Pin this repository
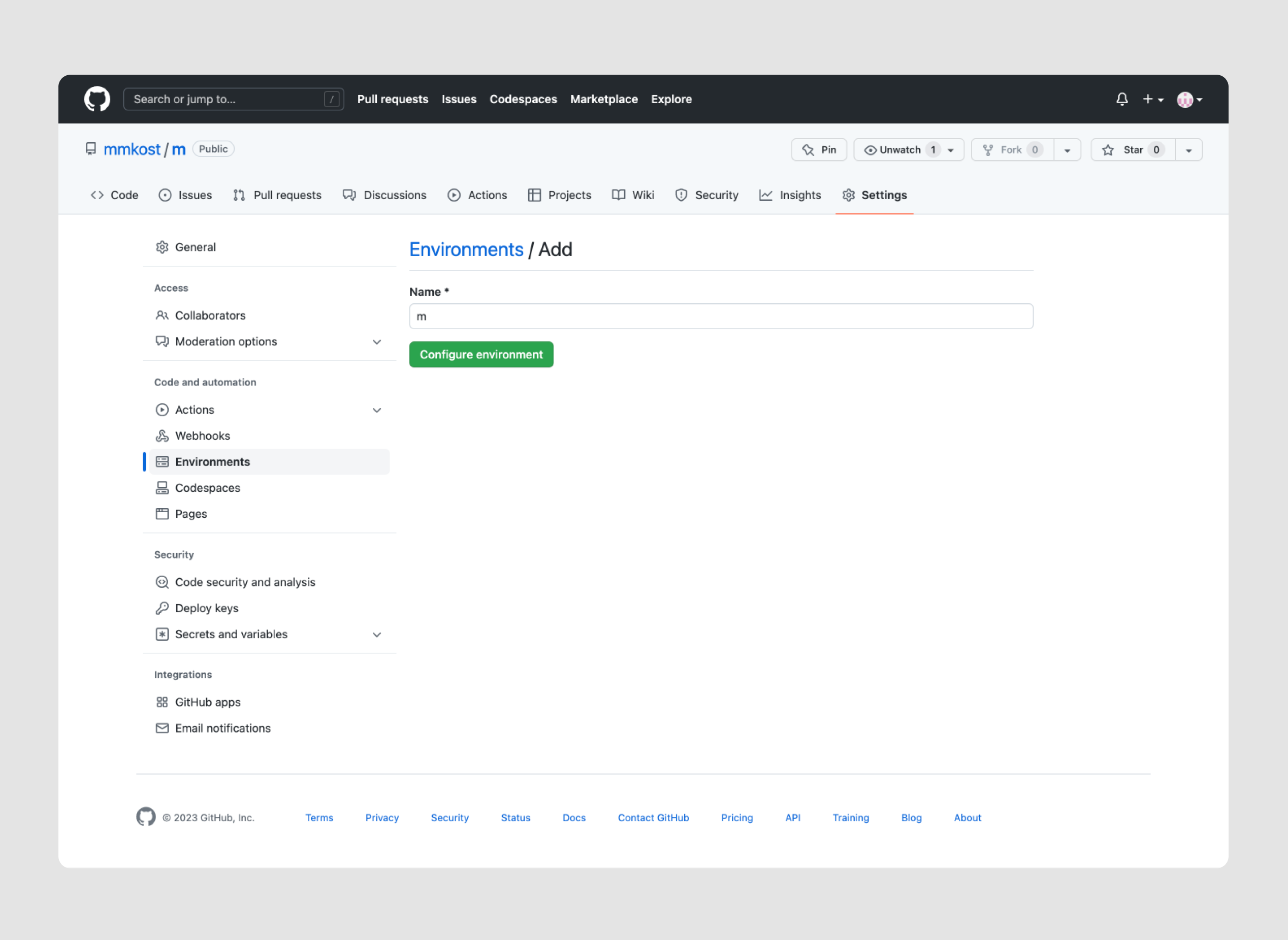This screenshot has width=1288, height=940. click(x=818, y=150)
